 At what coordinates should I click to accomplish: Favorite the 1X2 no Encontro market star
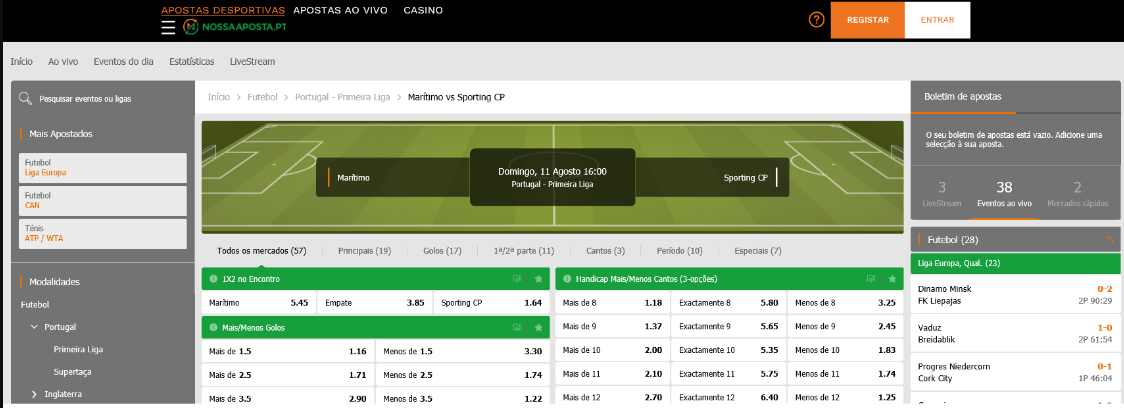tap(538, 278)
